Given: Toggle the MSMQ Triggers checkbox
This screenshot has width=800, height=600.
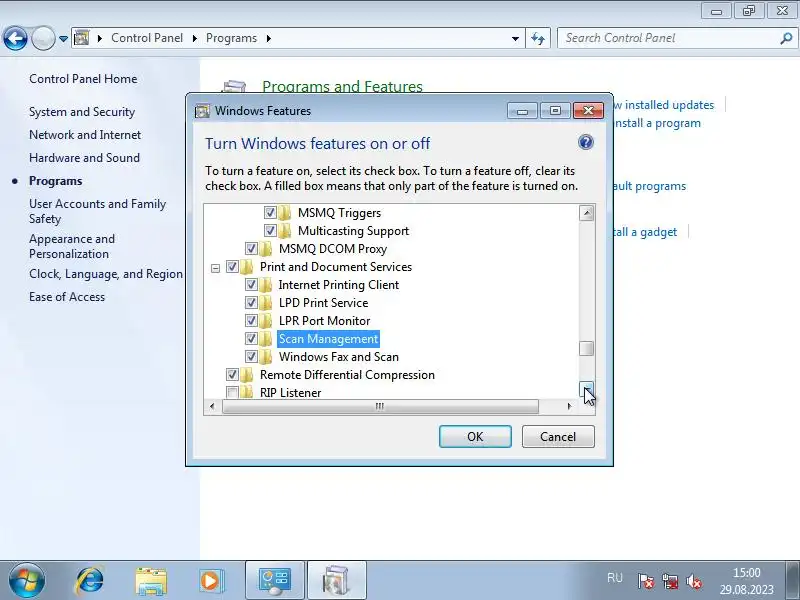Looking at the screenshot, I should [270, 212].
